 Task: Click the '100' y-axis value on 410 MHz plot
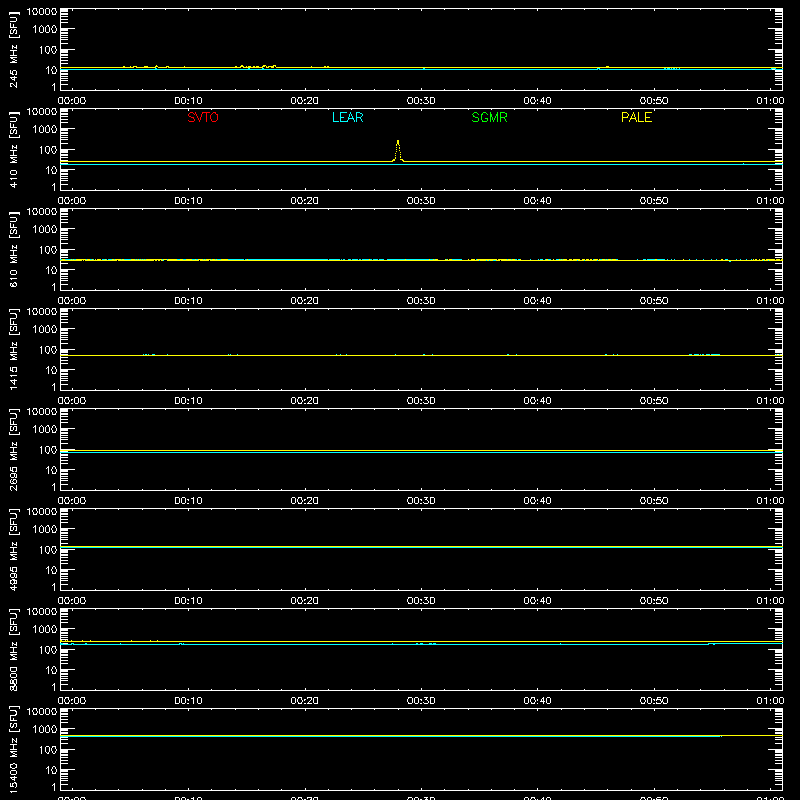coord(48,150)
